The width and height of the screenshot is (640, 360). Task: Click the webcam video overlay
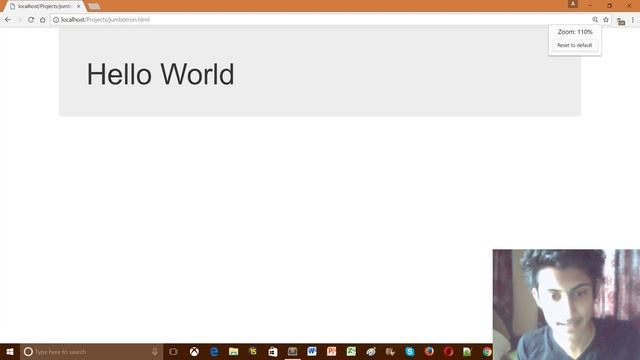coord(566,304)
